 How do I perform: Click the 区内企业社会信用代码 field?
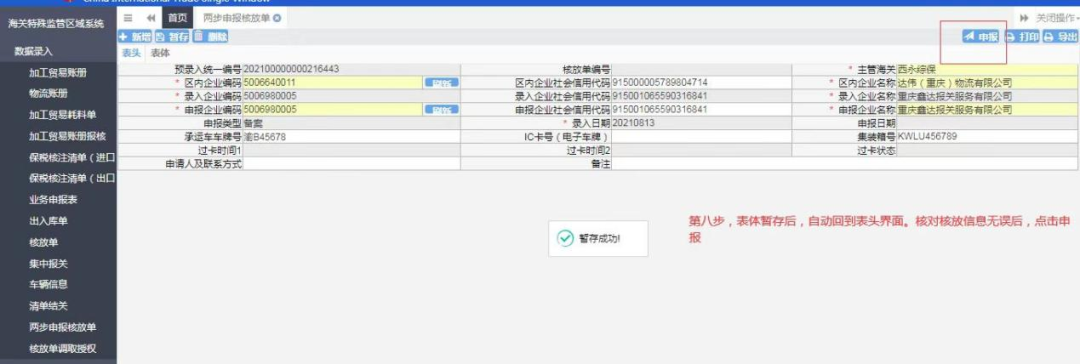coord(701,83)
